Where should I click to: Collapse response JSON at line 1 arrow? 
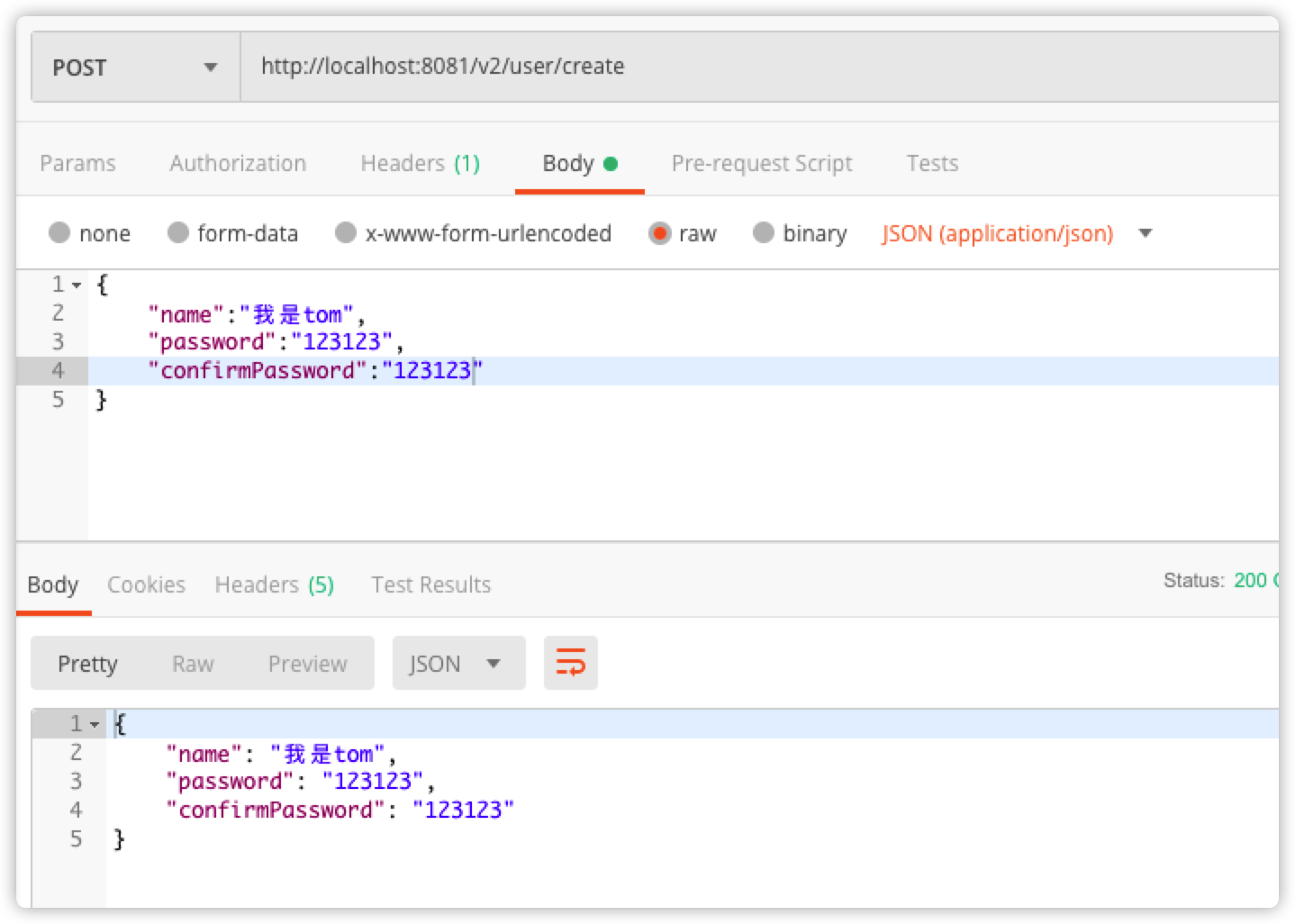(95, 725)
